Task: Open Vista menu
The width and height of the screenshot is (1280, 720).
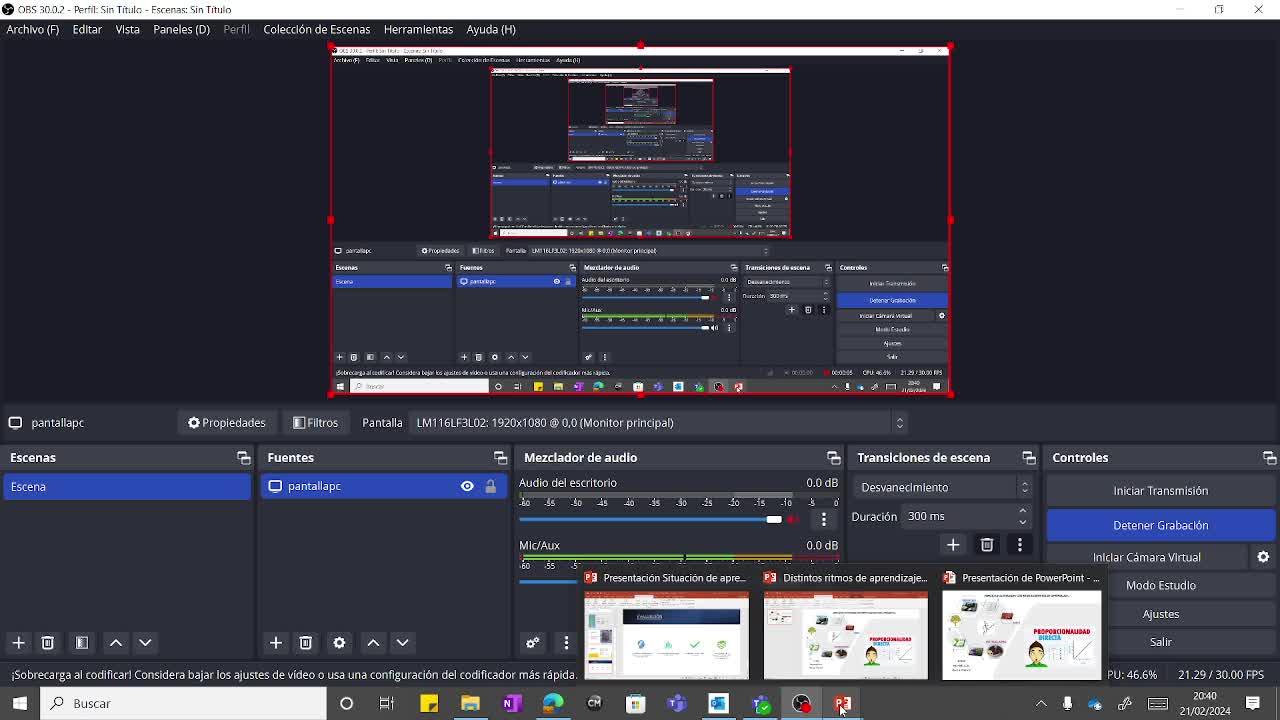Action: tap(127, 29)
